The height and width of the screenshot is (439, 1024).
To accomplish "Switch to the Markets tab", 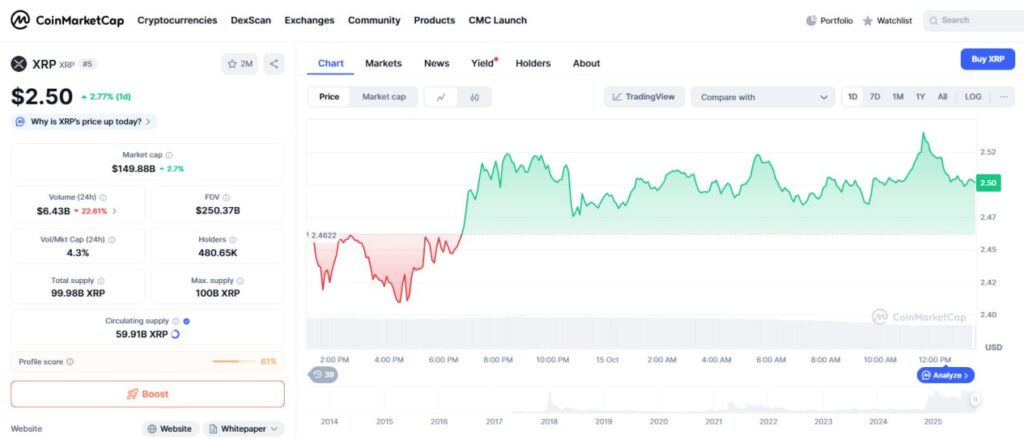I will click(383, 63).
